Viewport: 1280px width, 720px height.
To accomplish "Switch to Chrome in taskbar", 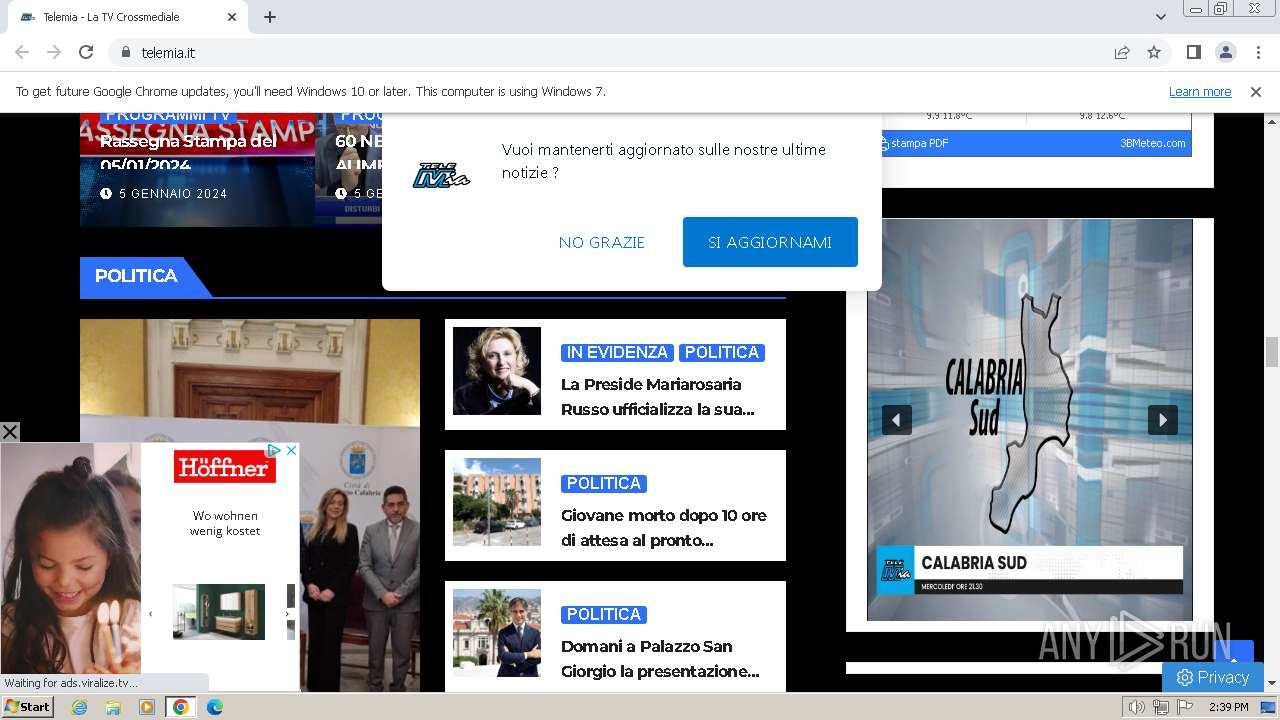I will click(181, 707).
